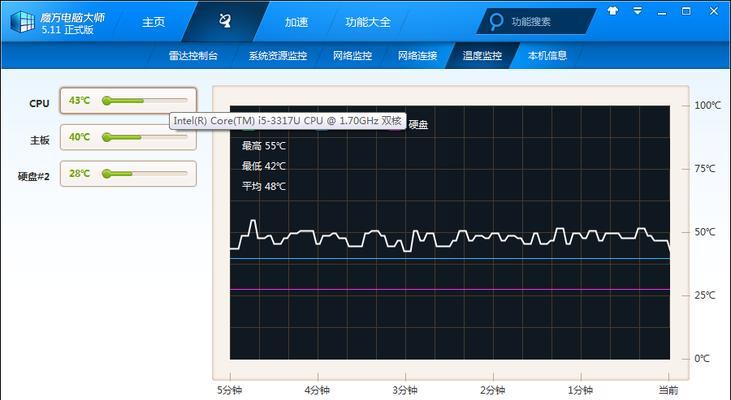Image resolution: width=731 pixels, height=400 pixels.
Task: Click the 1分钟 time axis label
Action: pyautogui.click(x=580, y=390)
